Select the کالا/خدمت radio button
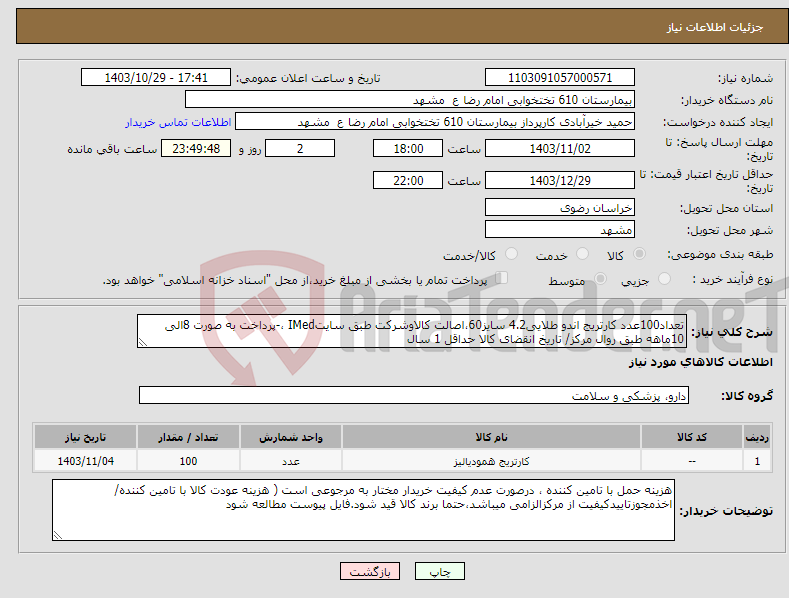The width and height of the screenshot is (789, 598). [511, 254]
